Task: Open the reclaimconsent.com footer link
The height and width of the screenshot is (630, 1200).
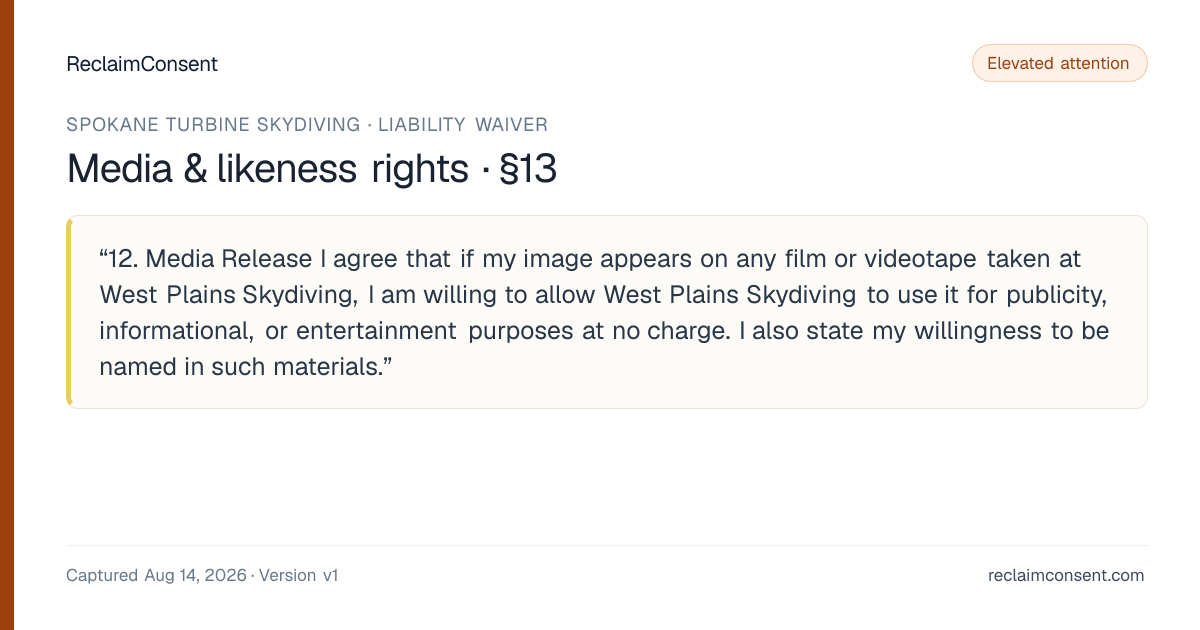Action: pos(1066,576)
